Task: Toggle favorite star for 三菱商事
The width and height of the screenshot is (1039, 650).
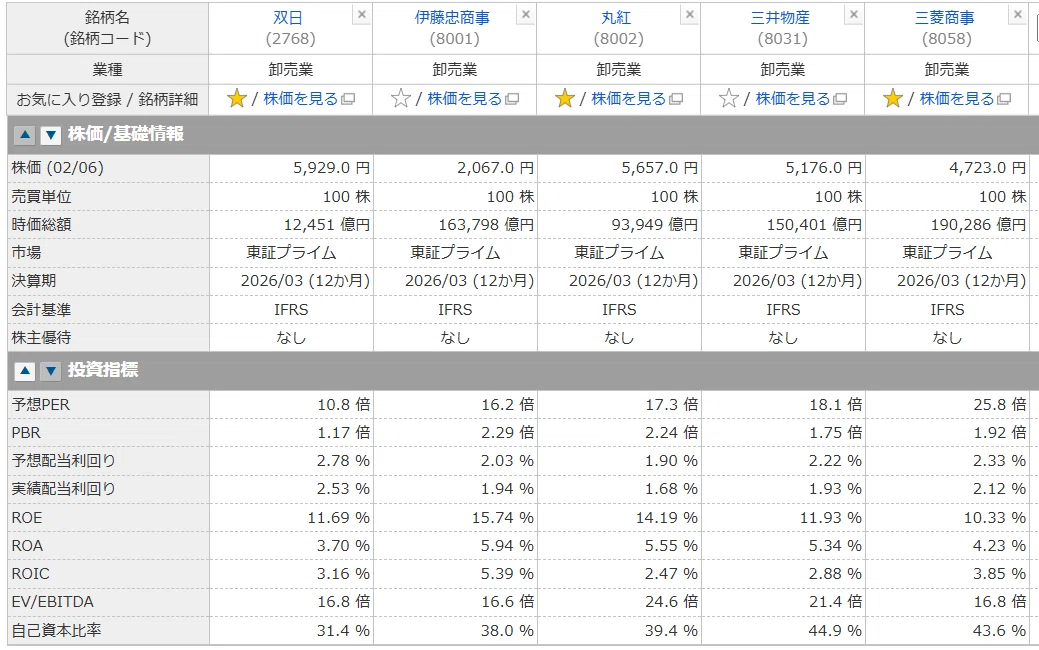Action: point(893,99)
